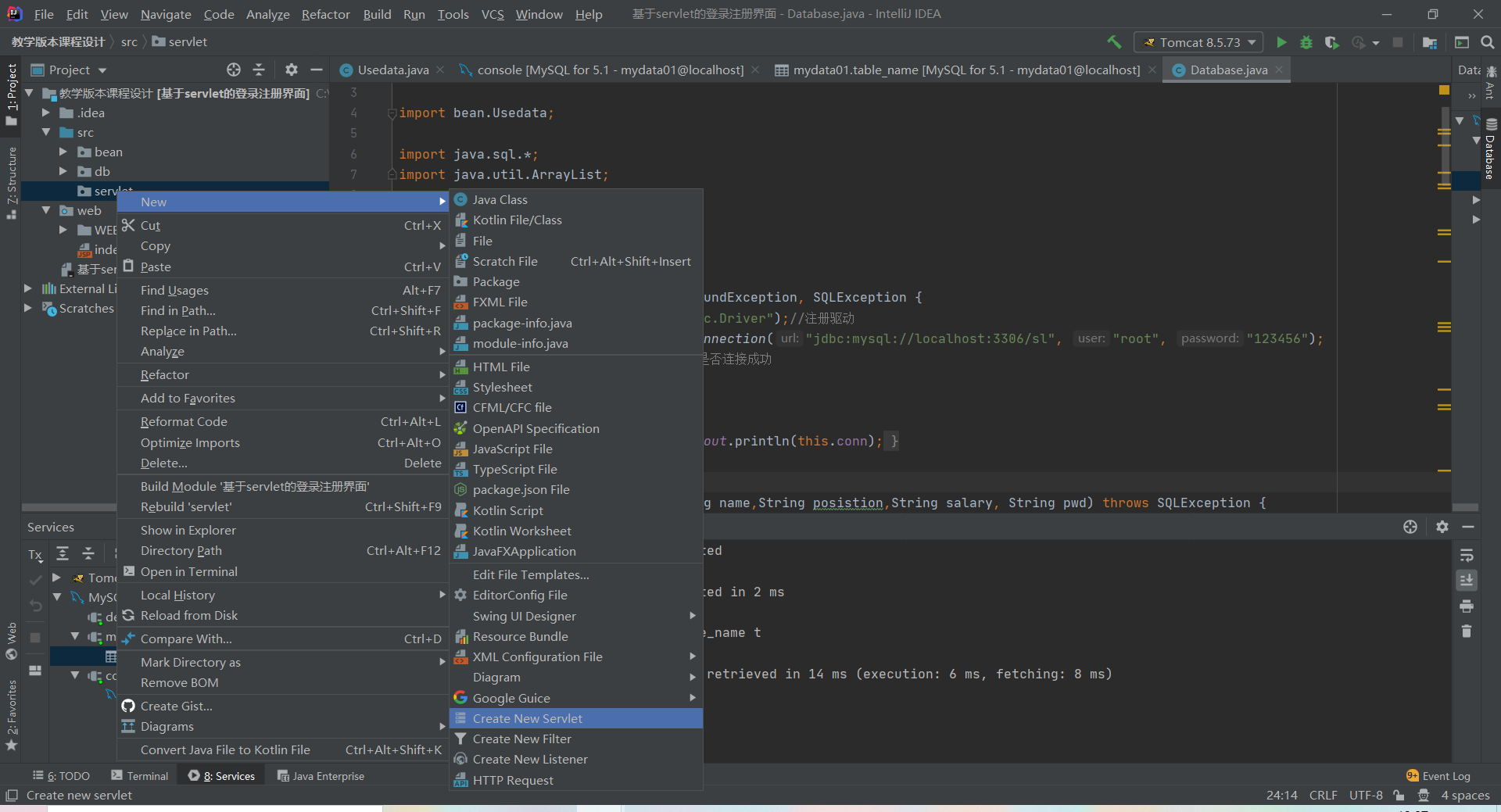Print the console output
The image size is (1501, 812).
(1467, 606)
